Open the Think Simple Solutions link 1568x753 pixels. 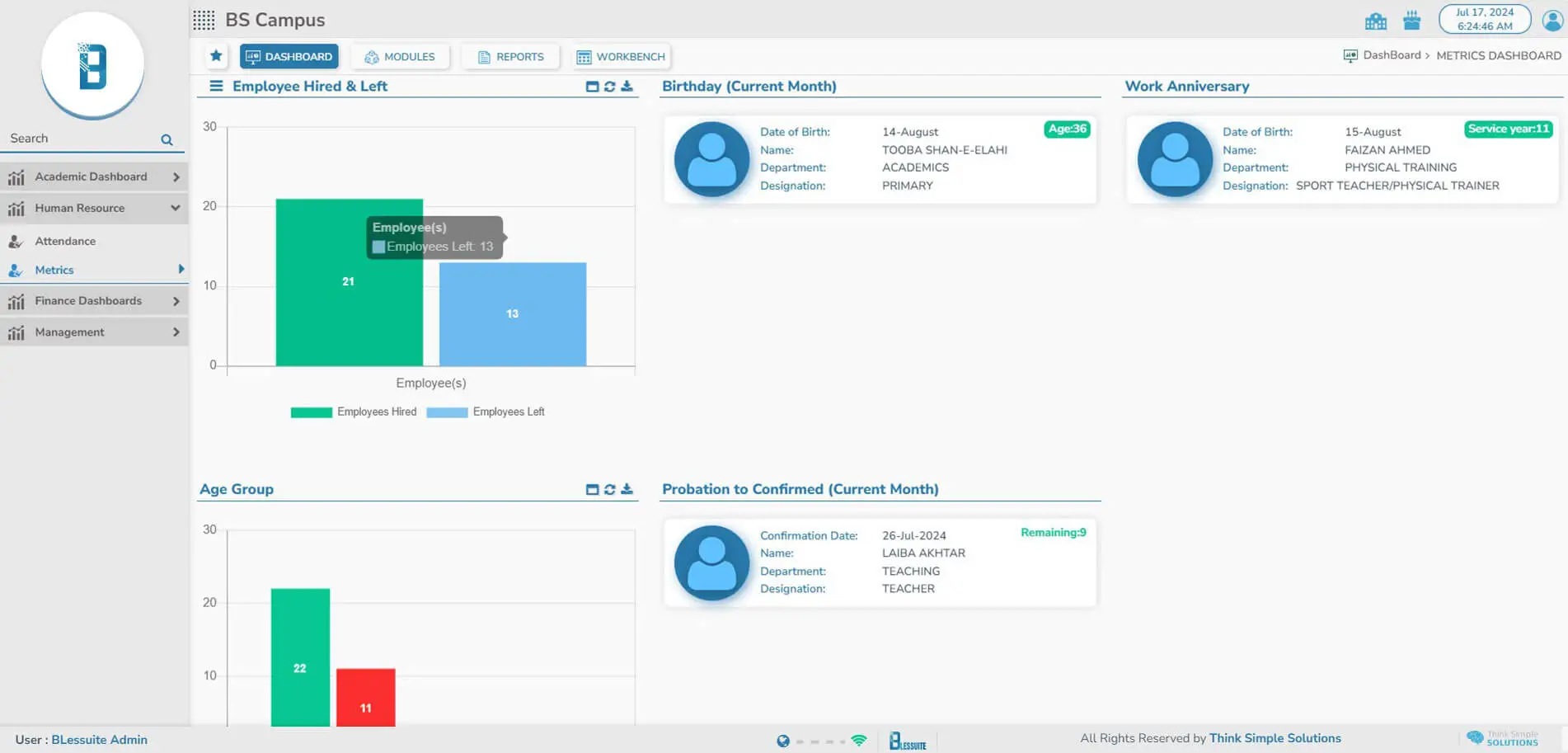point(1275,738)
